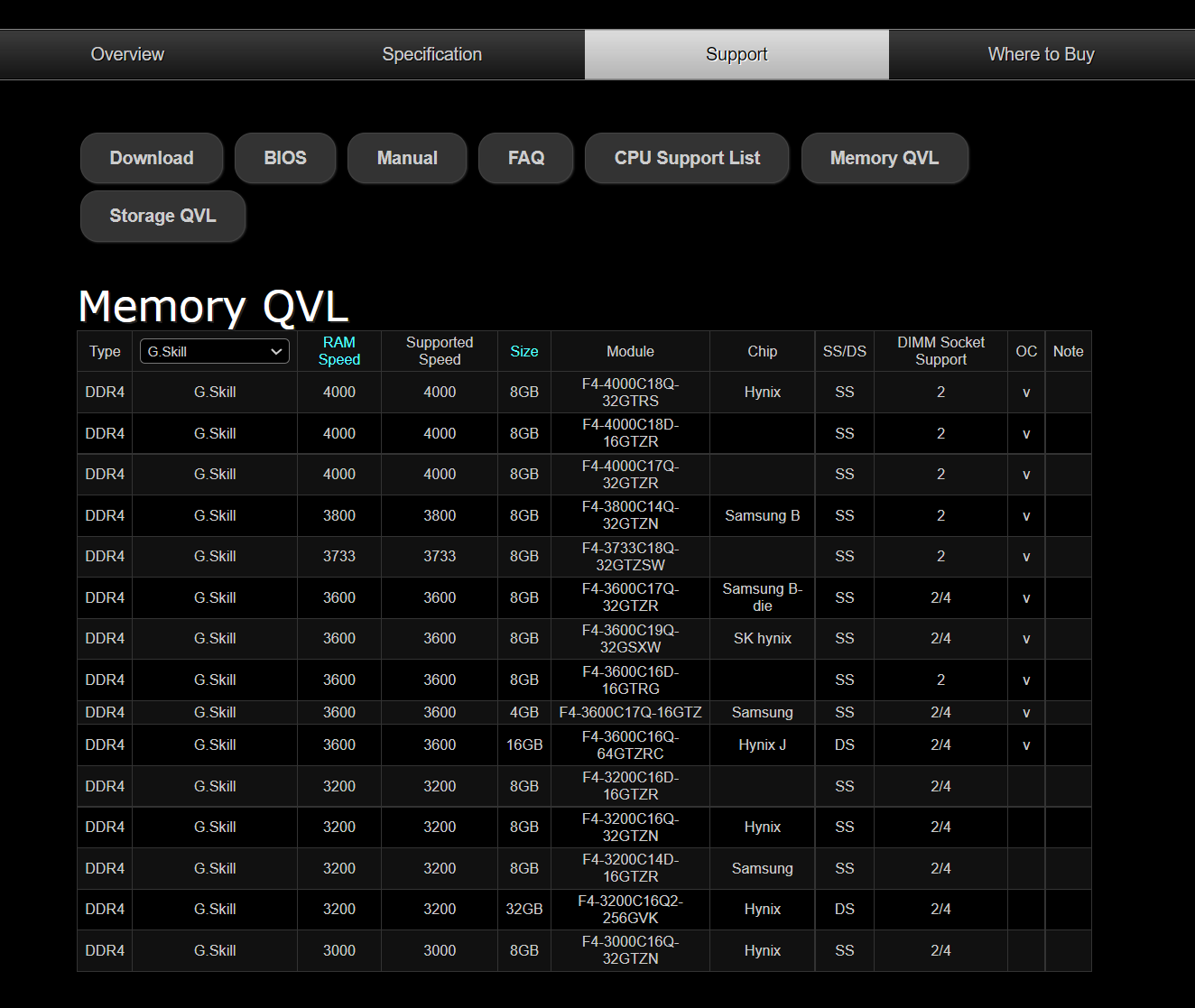Open the Storage QVL section
The height and width of the screenshot is (1008, 1195).
162,216
